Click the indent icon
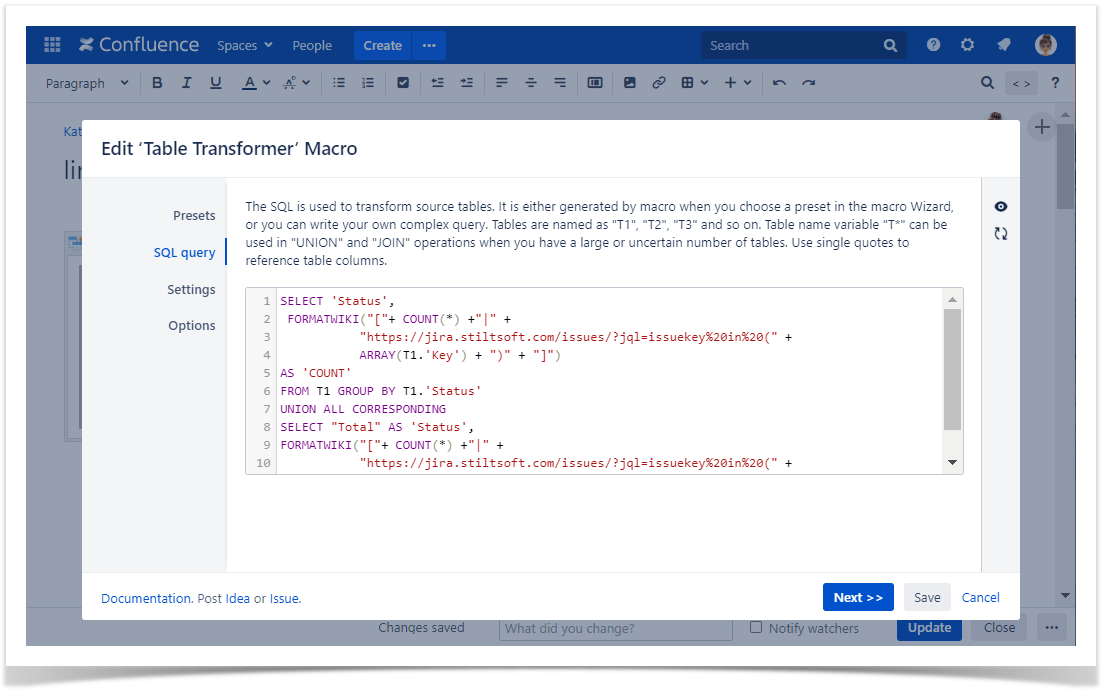The image size is (1110, 695). 467,83
